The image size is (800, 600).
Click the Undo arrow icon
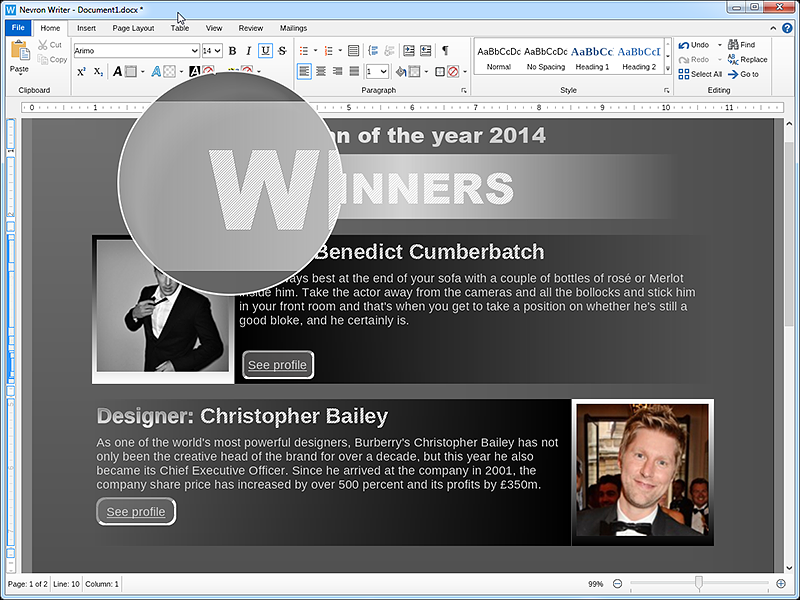tap(684, 45)
